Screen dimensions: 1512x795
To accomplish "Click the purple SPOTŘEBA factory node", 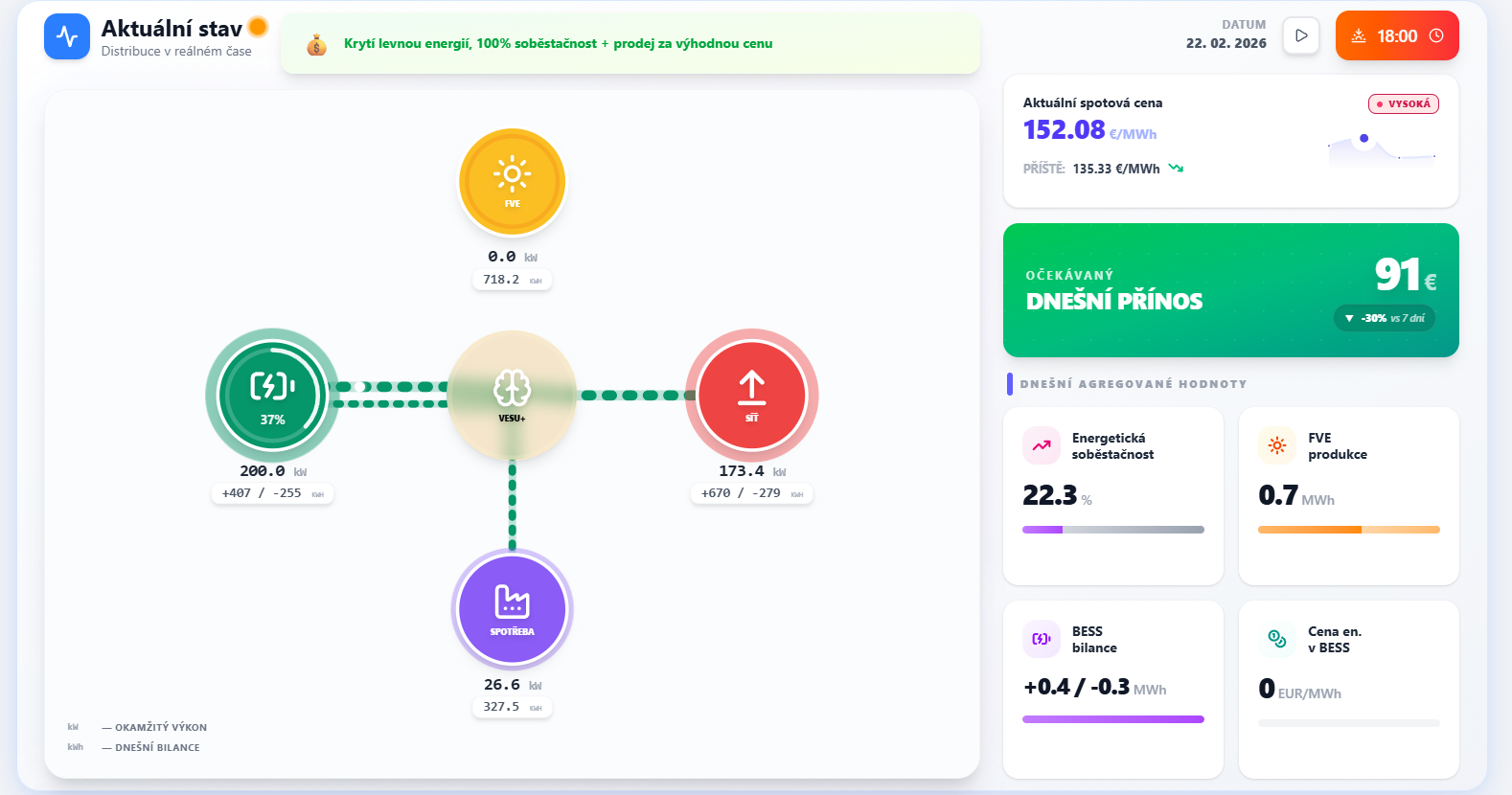I will click(512, 608).
